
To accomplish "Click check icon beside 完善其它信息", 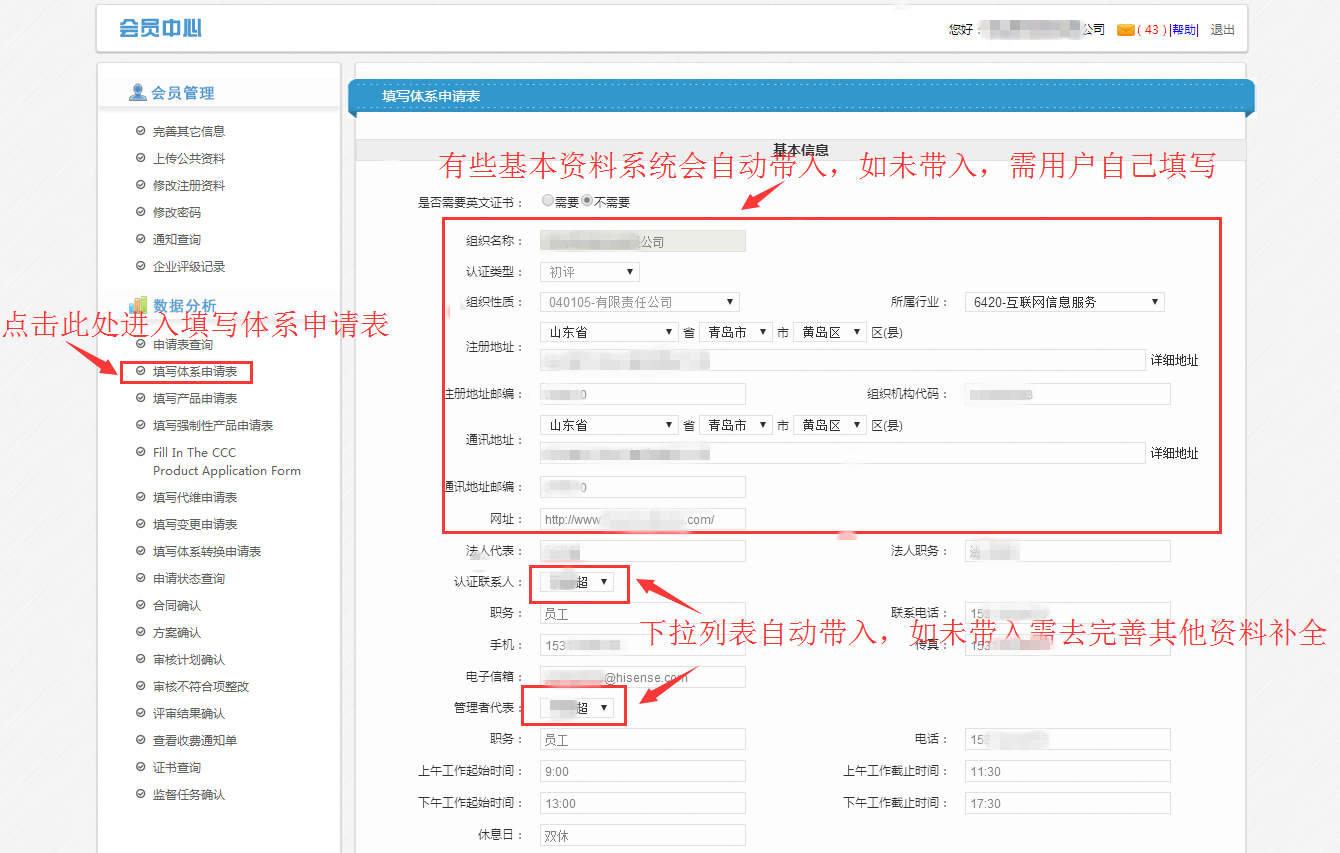I will pos(140,131).
